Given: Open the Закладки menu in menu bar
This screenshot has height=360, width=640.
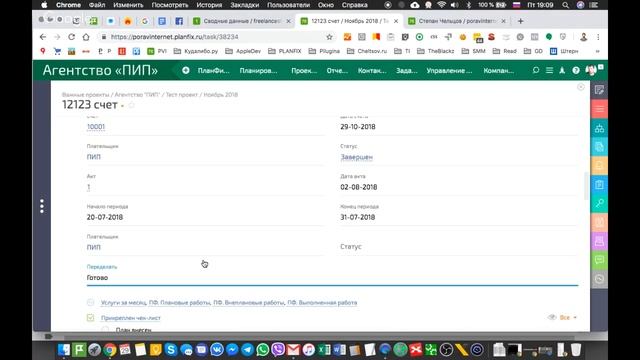Looking at the screenshot, I should (x=244, y=5).
